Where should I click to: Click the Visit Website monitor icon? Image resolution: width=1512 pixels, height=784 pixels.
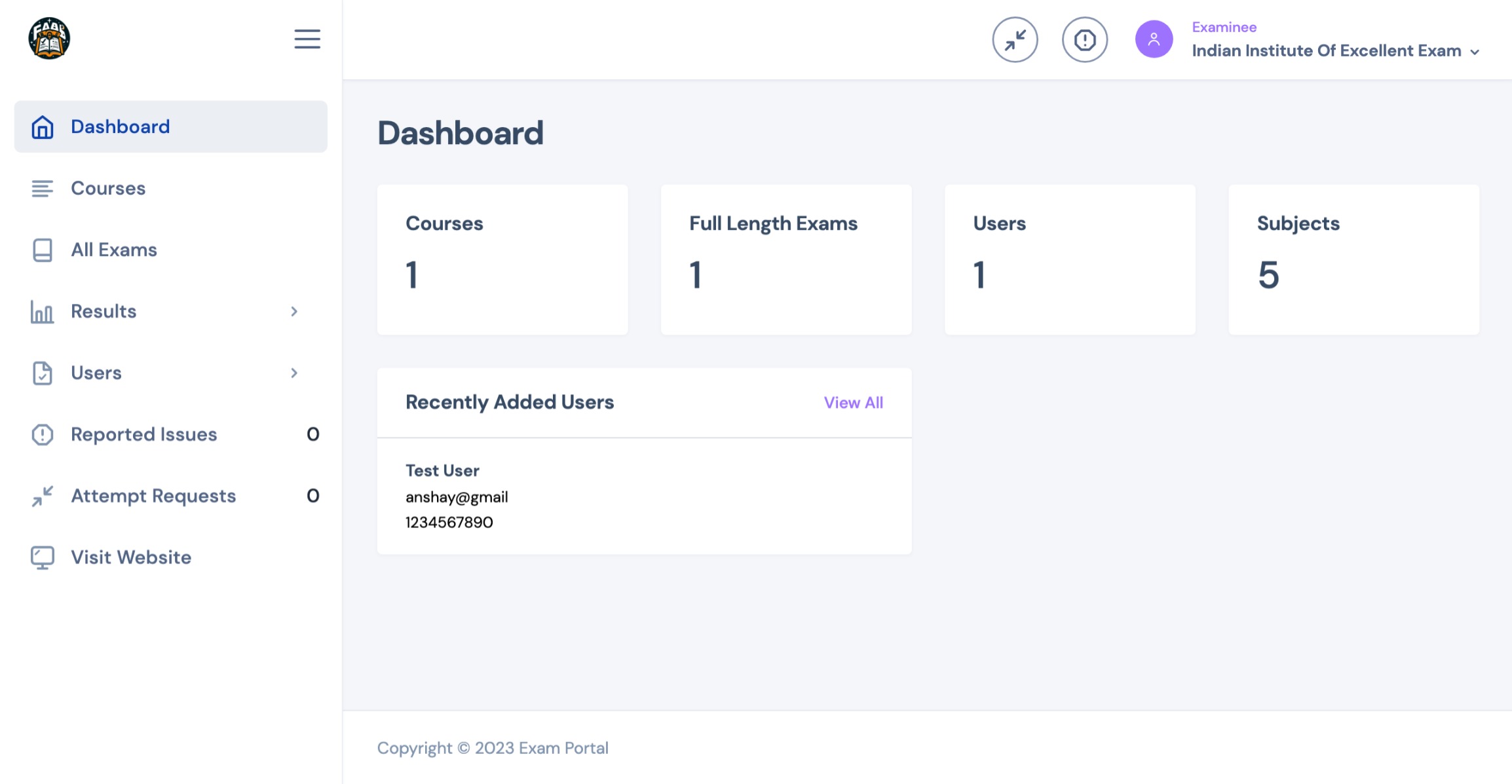coord(43,557)
